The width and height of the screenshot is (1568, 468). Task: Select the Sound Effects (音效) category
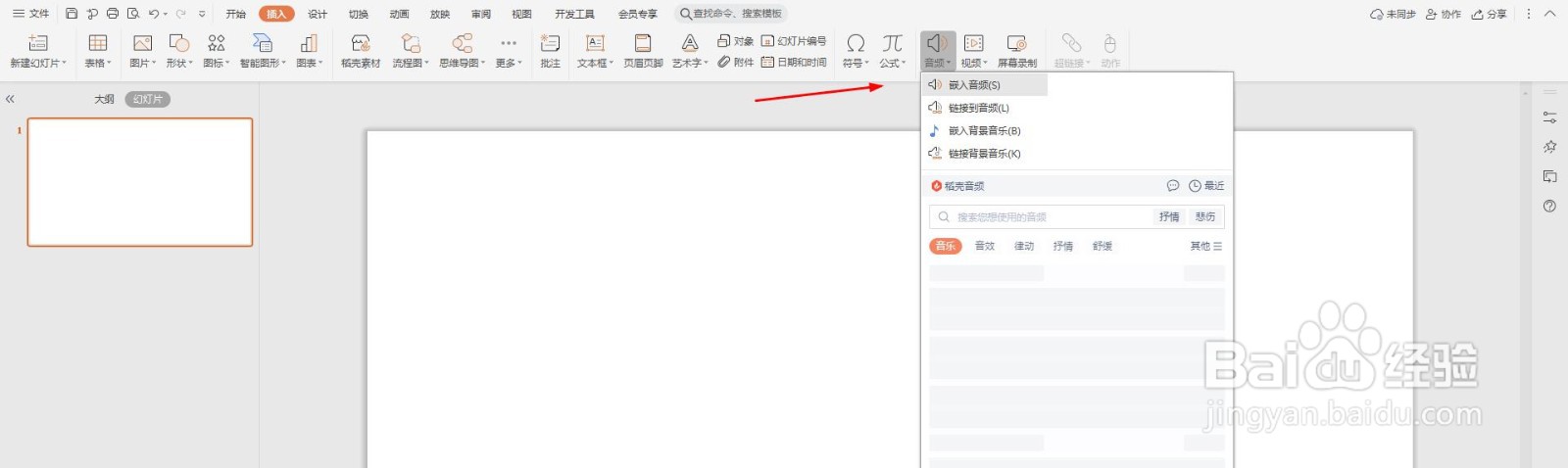tap(985, 246)
